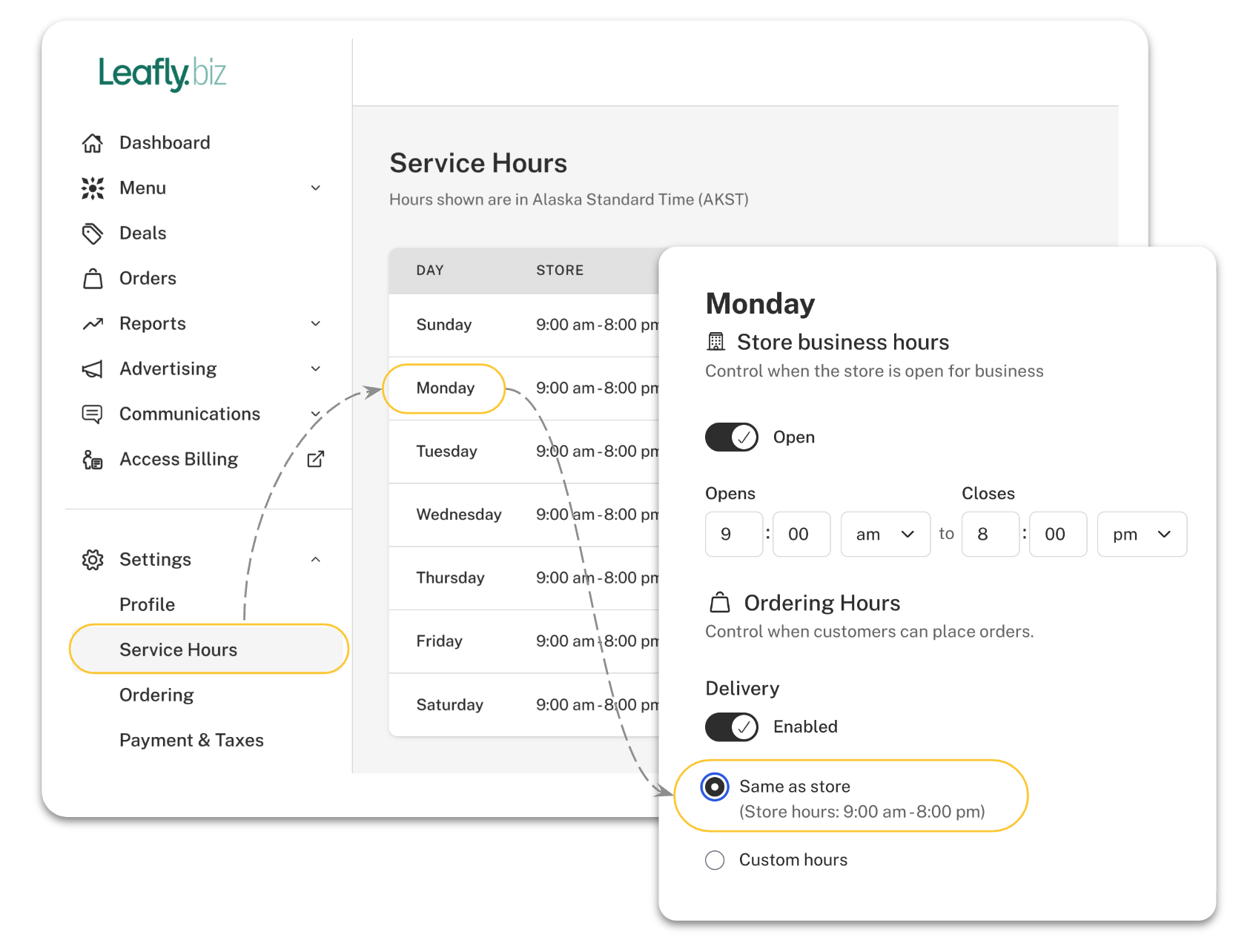Image resolution: width=1253 pixels, height=952 pixels.
Task: Expand the Menu sidebar section chevron
Action: [316, 188]
